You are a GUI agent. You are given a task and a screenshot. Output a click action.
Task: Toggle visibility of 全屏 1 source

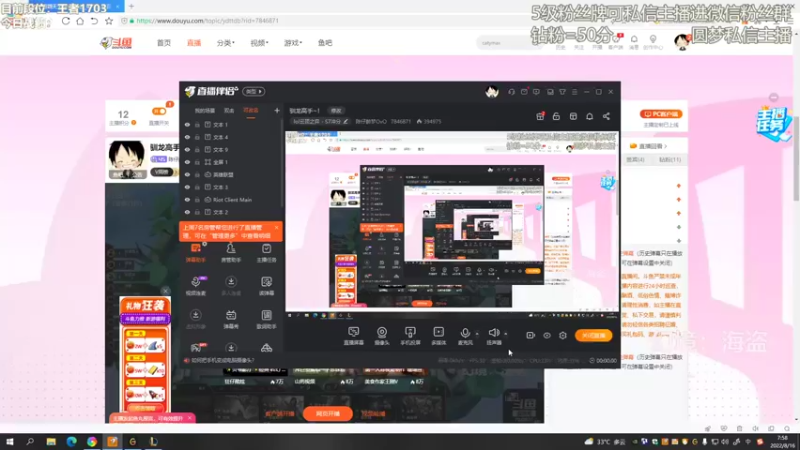click(187, 162)
